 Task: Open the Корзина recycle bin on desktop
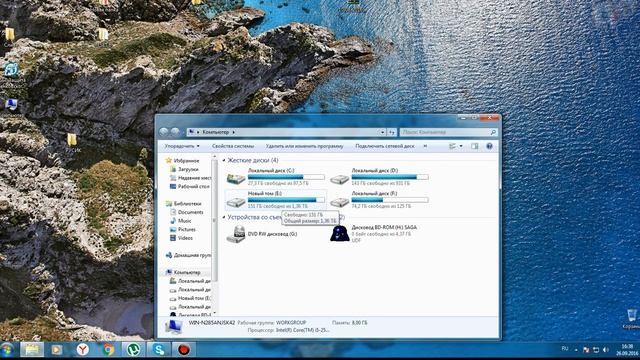pos(631,318)
